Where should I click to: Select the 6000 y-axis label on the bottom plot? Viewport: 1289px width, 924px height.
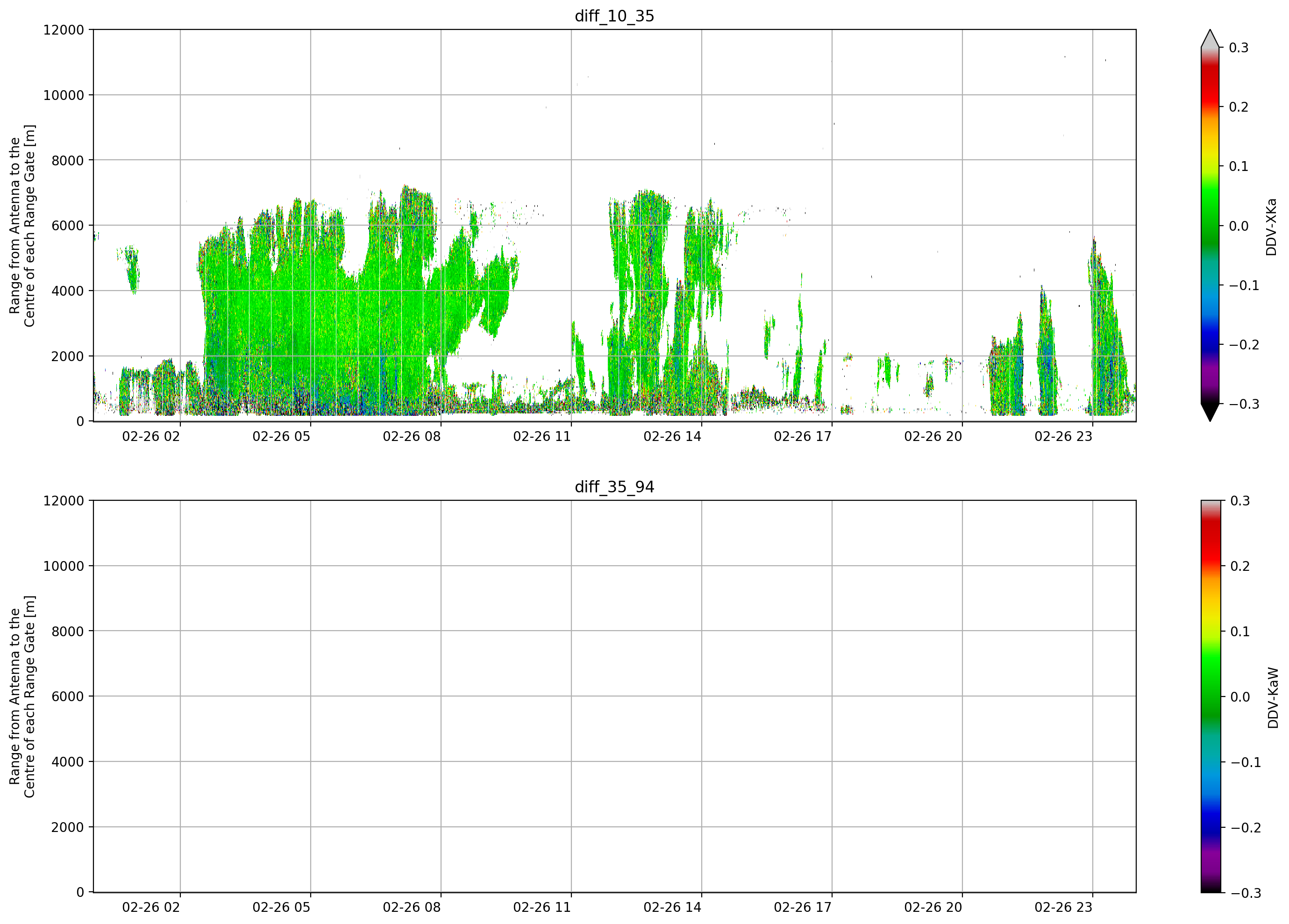68,697
